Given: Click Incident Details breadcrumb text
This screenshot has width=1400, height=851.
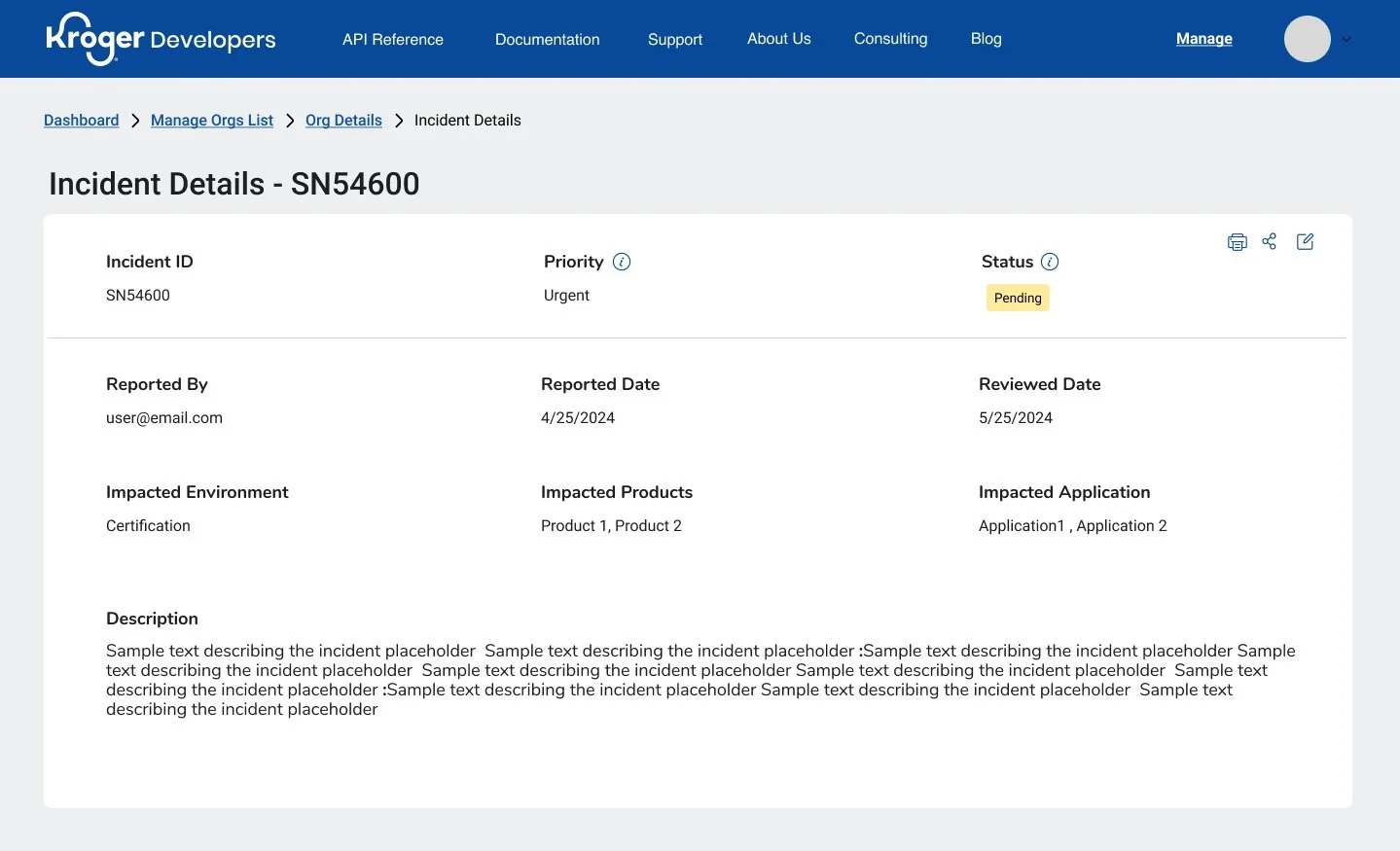Looking at the screenshot, I should 468,121.
